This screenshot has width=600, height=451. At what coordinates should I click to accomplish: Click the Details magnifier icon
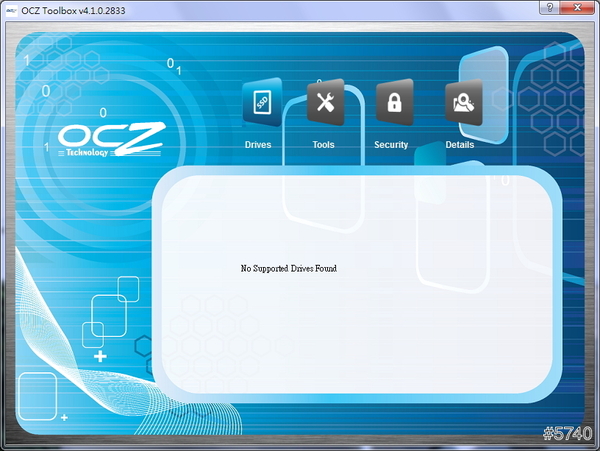(x=463, y=102)
